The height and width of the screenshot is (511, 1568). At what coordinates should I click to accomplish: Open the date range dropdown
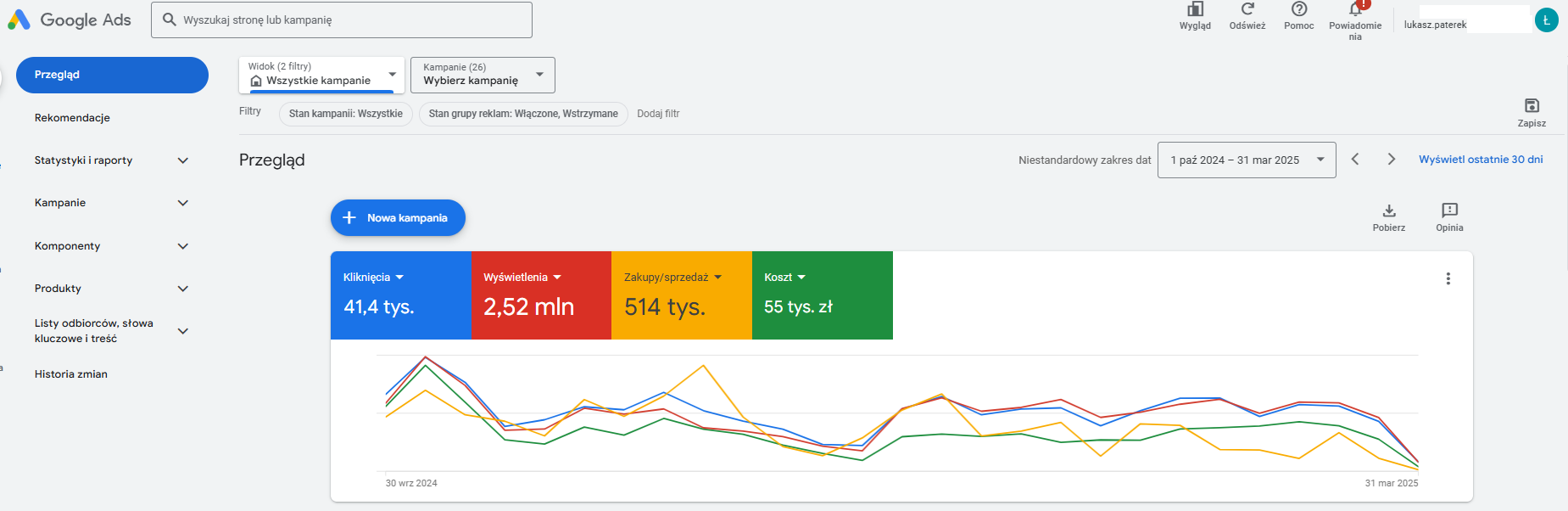1247,160
